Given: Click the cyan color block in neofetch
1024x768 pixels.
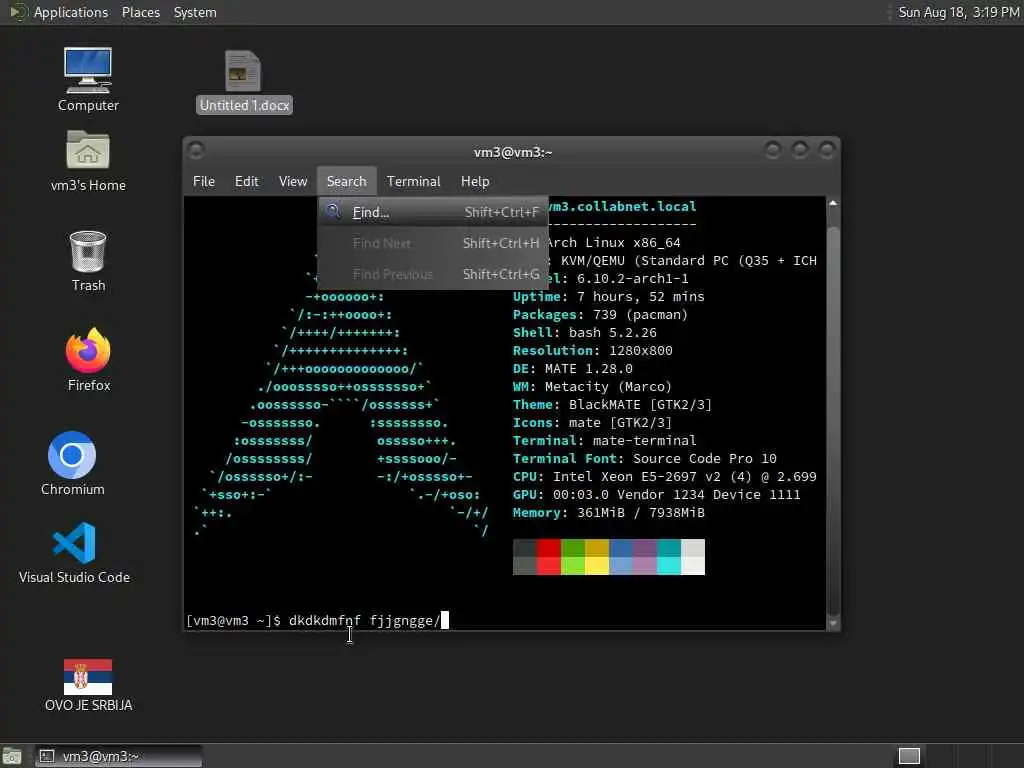Looking at the screenshot, I should [669, 556].
